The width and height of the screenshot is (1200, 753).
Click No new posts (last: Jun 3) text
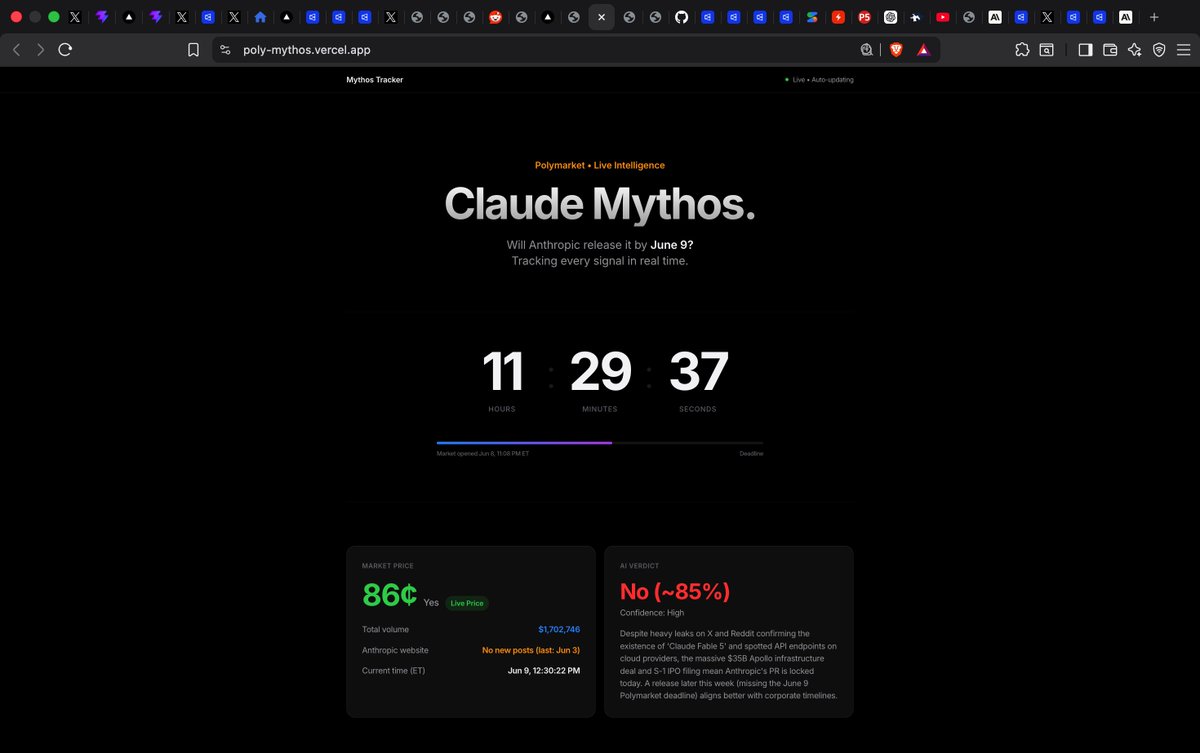531,650
